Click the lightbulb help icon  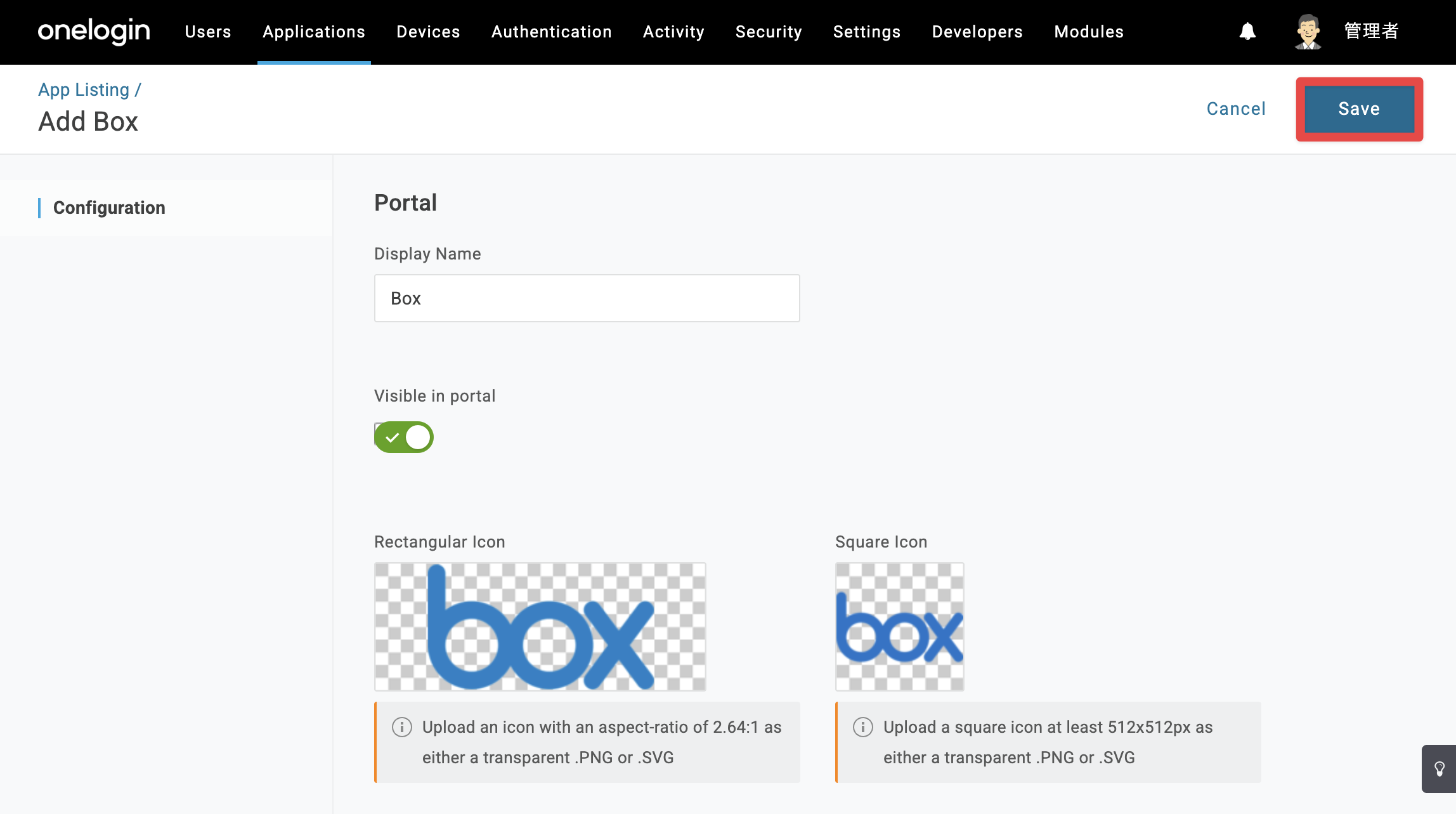point(1440,769)
